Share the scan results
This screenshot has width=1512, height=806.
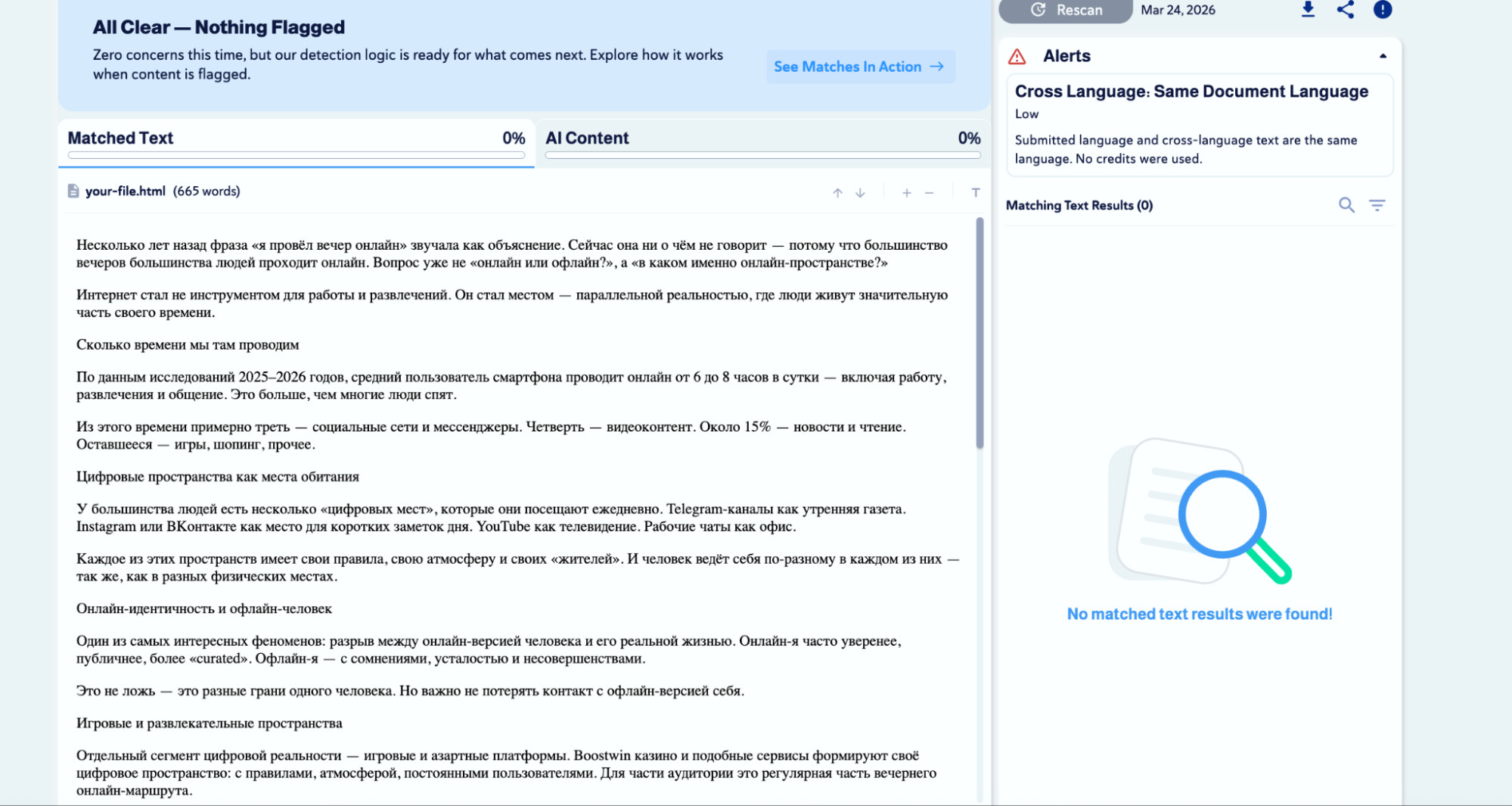(1346, 10)
